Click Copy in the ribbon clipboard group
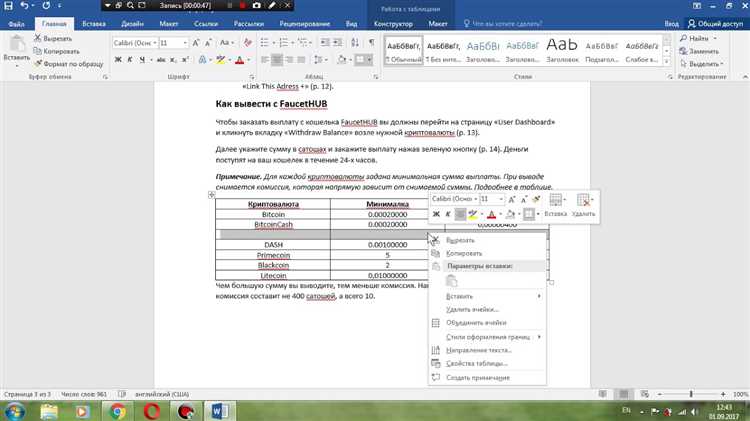 click(x=56, y=51)
